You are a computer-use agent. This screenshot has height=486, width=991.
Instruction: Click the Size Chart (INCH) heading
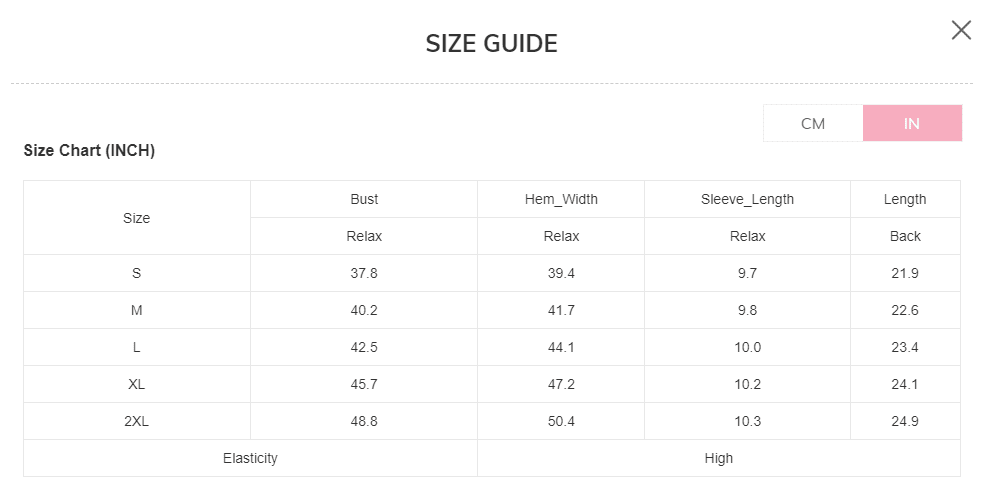point(89,150)
